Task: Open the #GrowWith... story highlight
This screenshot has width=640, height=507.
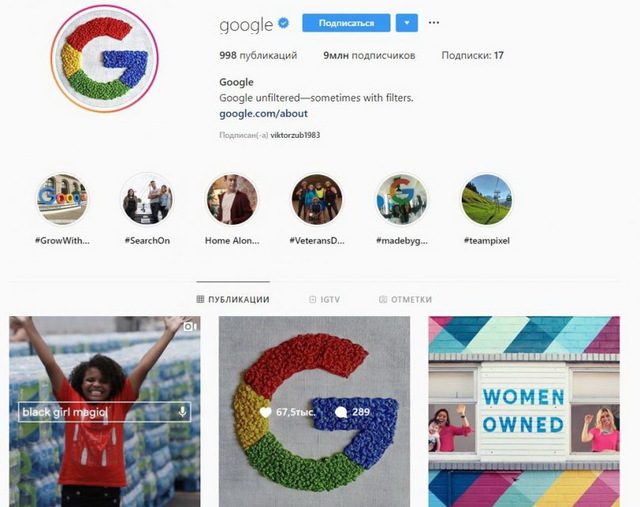Action: 62,200
